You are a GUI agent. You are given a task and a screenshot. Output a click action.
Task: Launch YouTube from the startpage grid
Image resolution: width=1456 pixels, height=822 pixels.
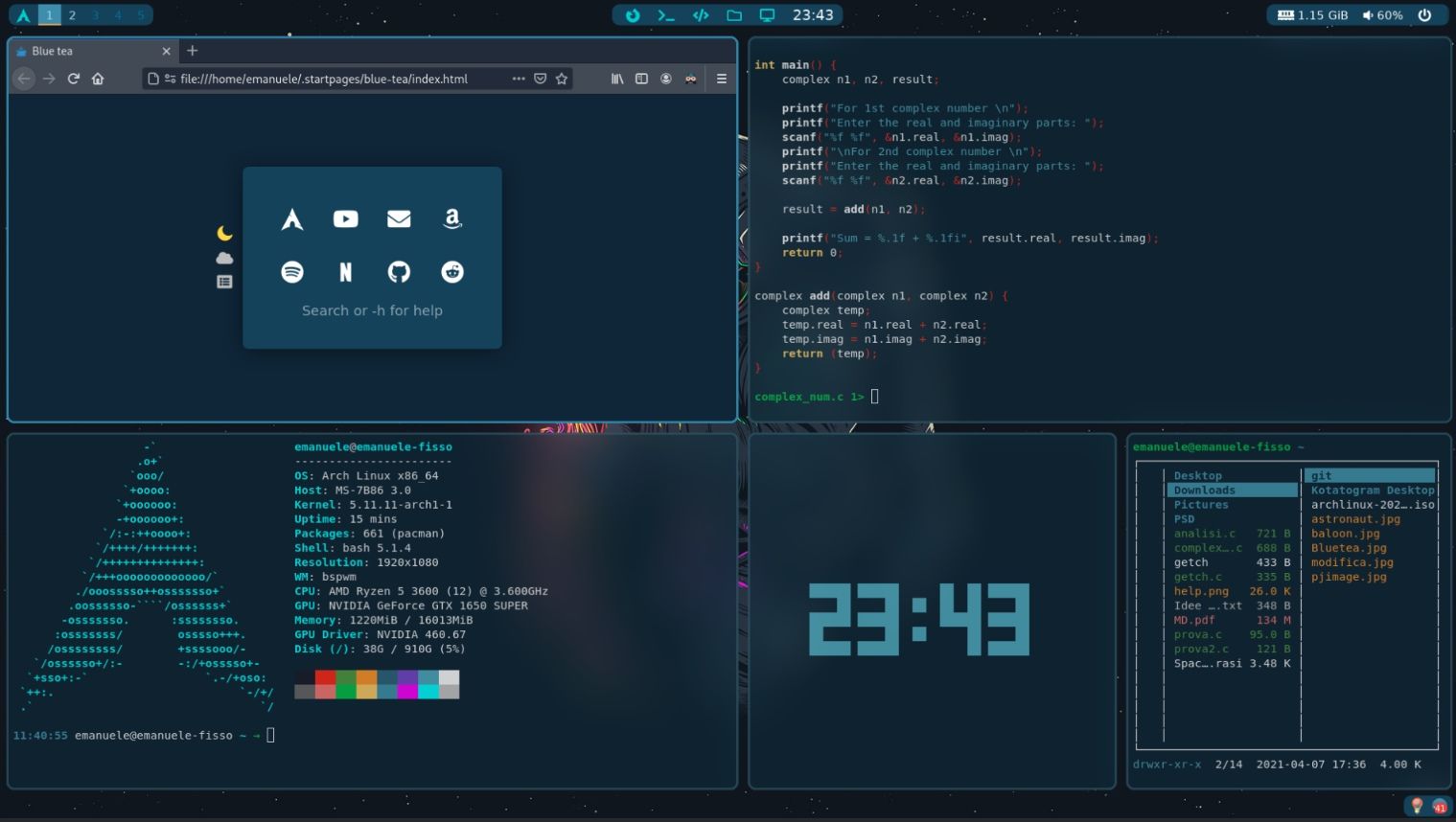[345, 218]
